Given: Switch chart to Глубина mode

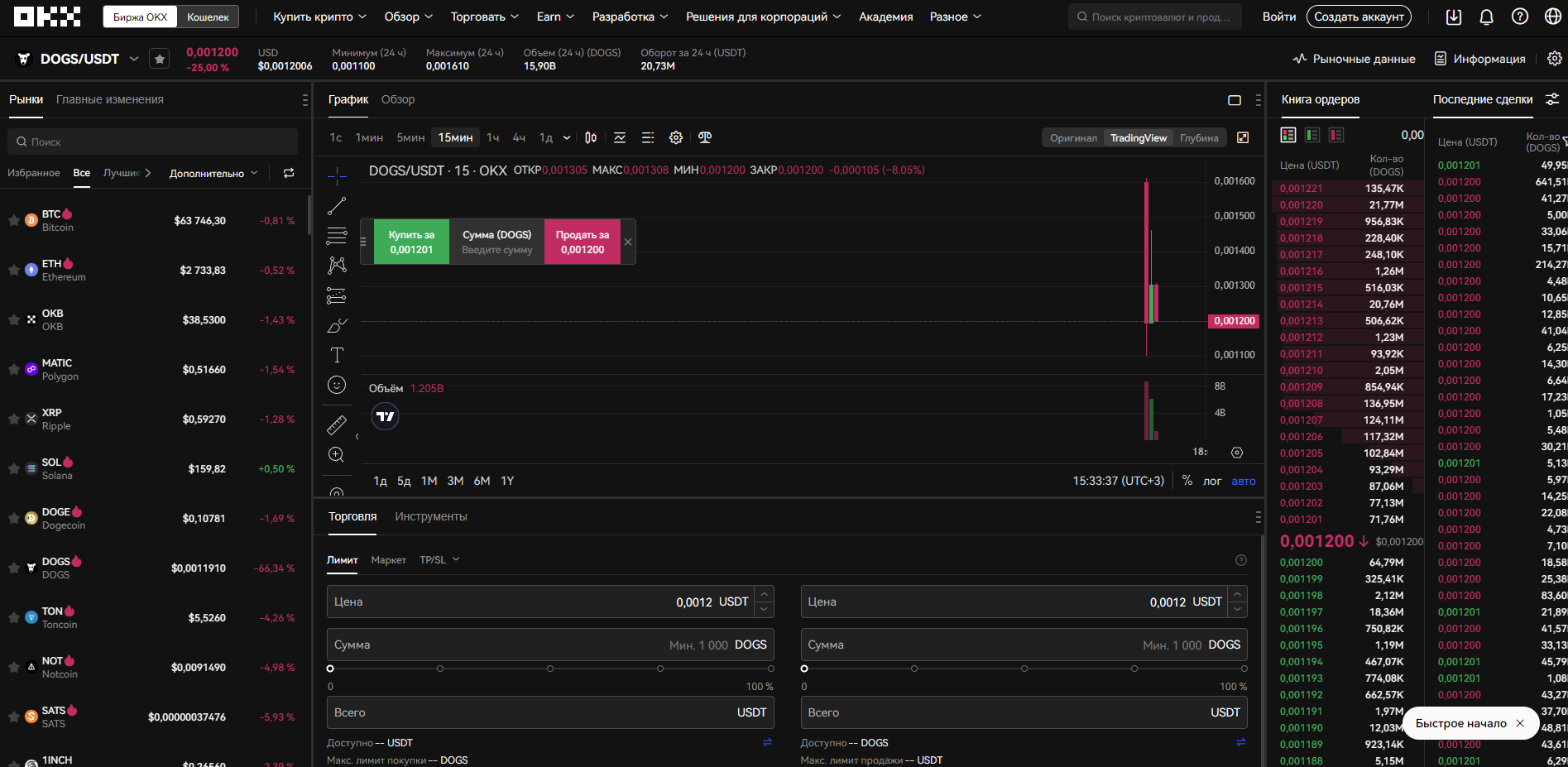Looking at the screenshot, I should click(1199, 138).
